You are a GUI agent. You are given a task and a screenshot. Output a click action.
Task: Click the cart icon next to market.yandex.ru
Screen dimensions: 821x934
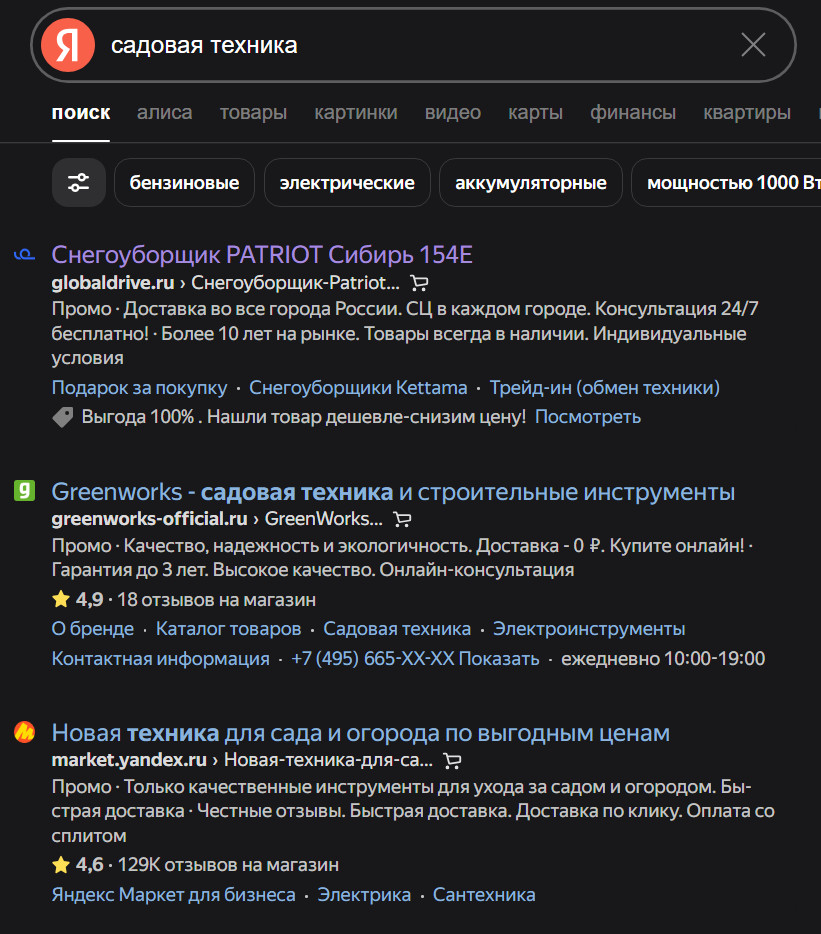(x=452, y=761)
